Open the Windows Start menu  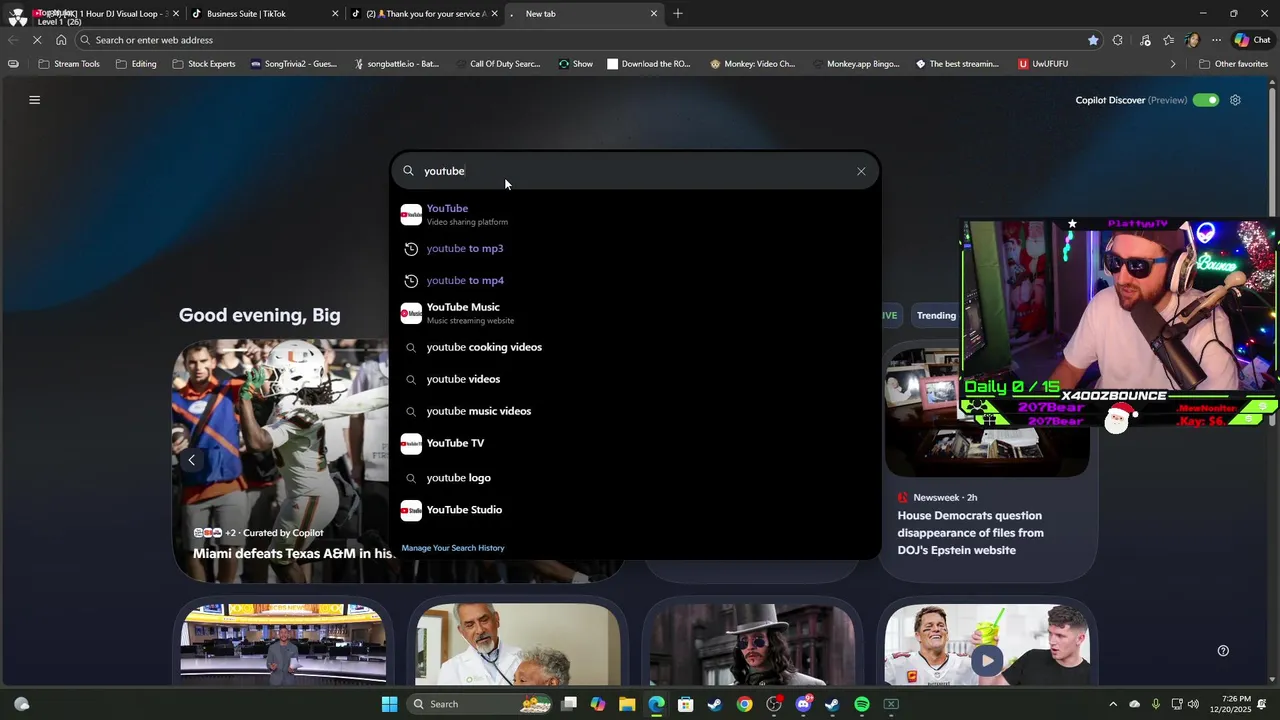(389, 704)
